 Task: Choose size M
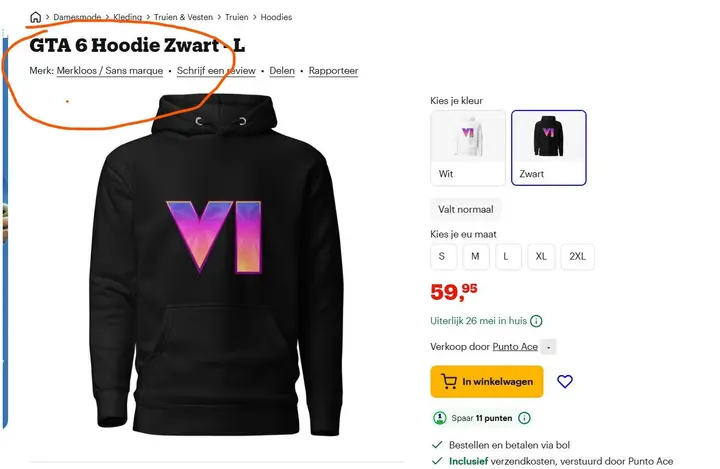(476, 256)
